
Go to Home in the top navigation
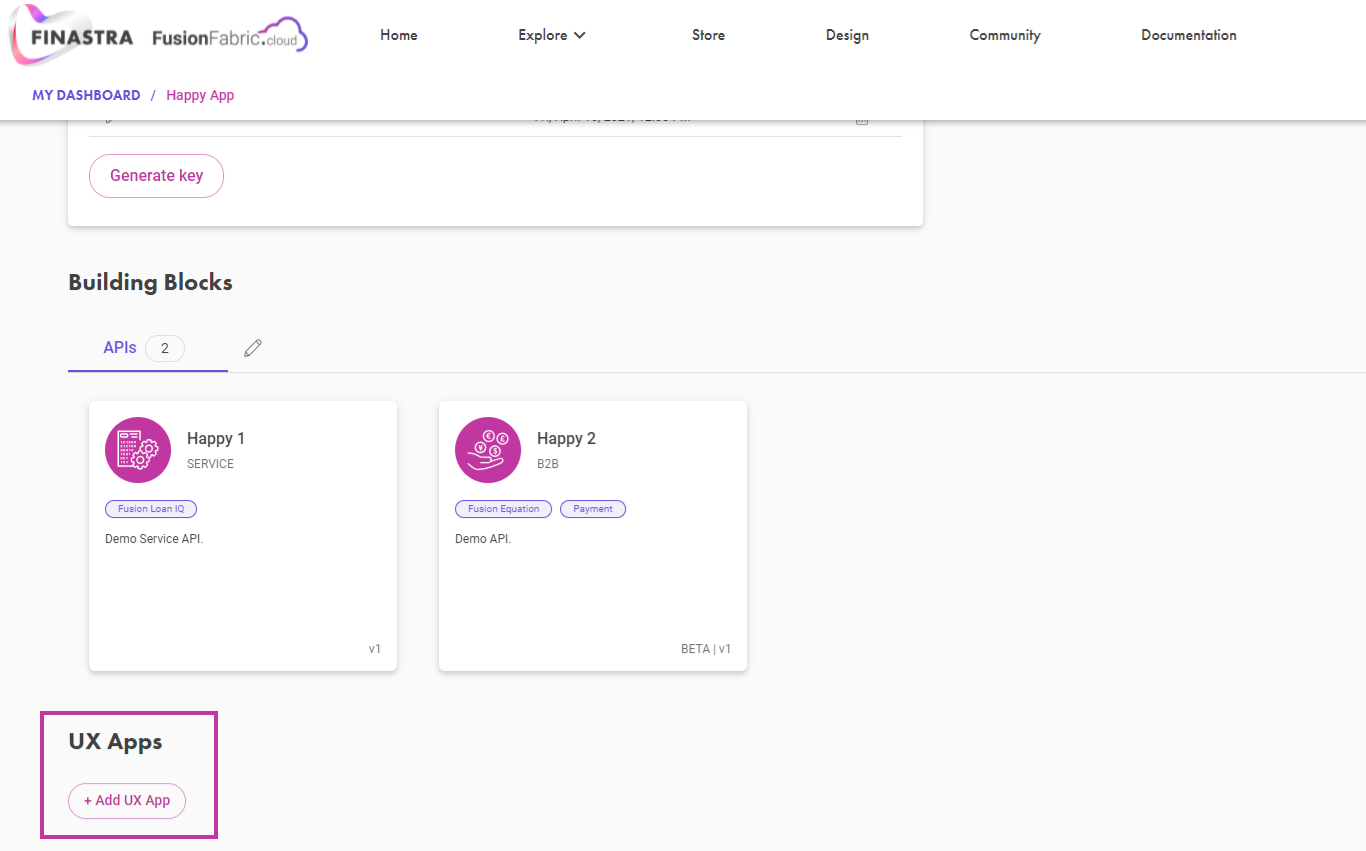pos(399,35)
